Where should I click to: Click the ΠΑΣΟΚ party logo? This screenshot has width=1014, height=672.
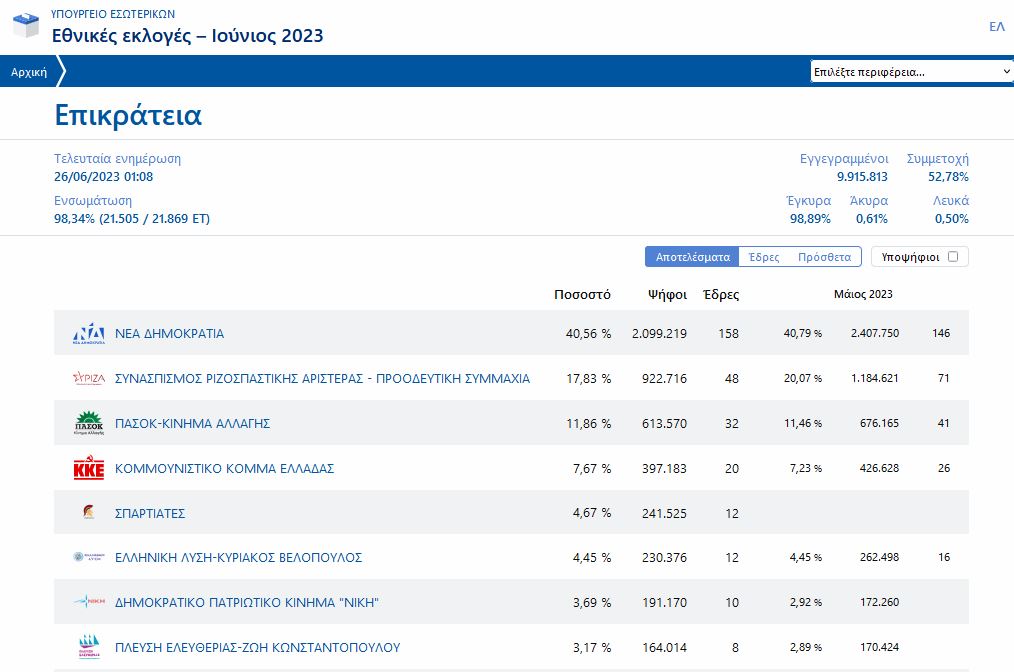pyautogui.click(x=89, y=423)
